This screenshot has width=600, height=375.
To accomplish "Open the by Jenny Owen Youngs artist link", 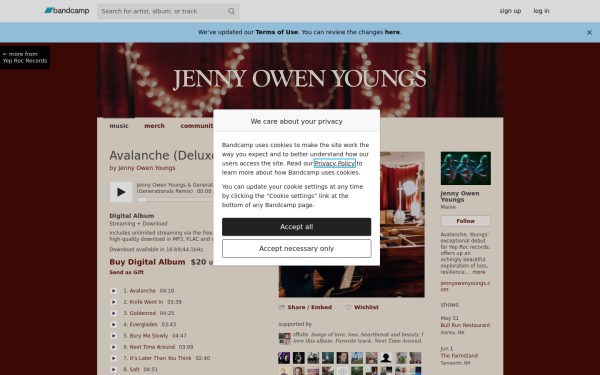I will point(147,168).
